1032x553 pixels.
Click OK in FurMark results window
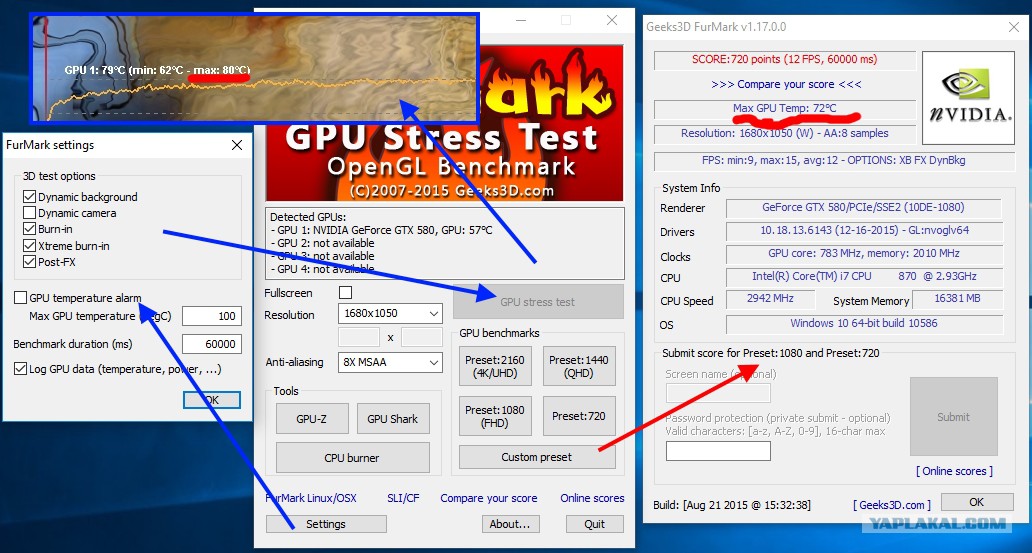click(x=977, y=502)
